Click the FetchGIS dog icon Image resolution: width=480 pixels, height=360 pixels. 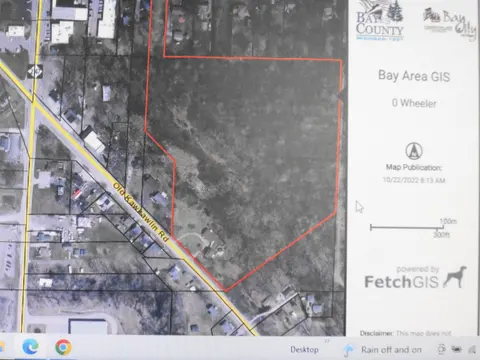[x=455, y=277]
